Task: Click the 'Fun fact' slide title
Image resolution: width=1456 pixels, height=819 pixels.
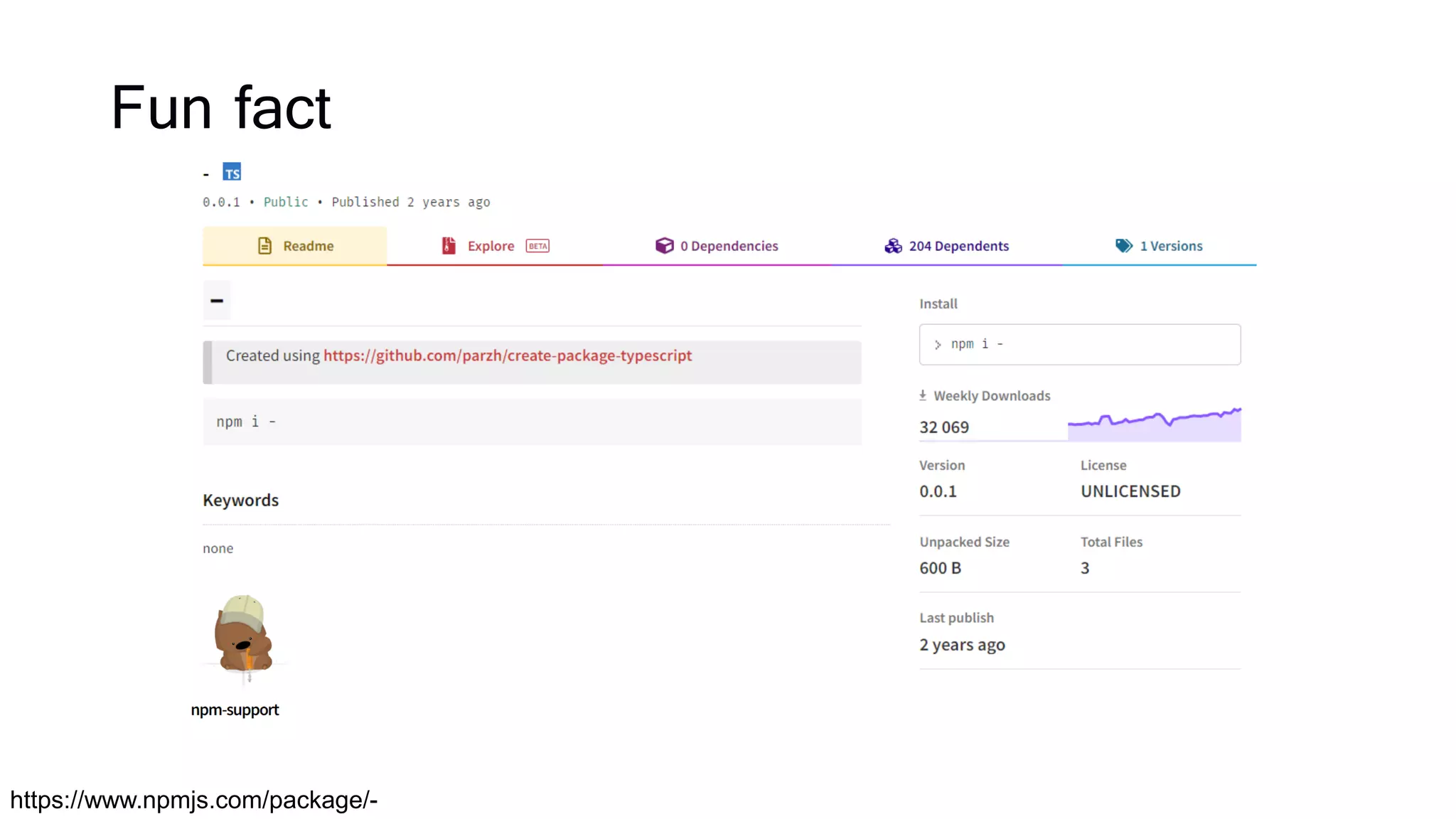Action: click(x=221, y=107)
